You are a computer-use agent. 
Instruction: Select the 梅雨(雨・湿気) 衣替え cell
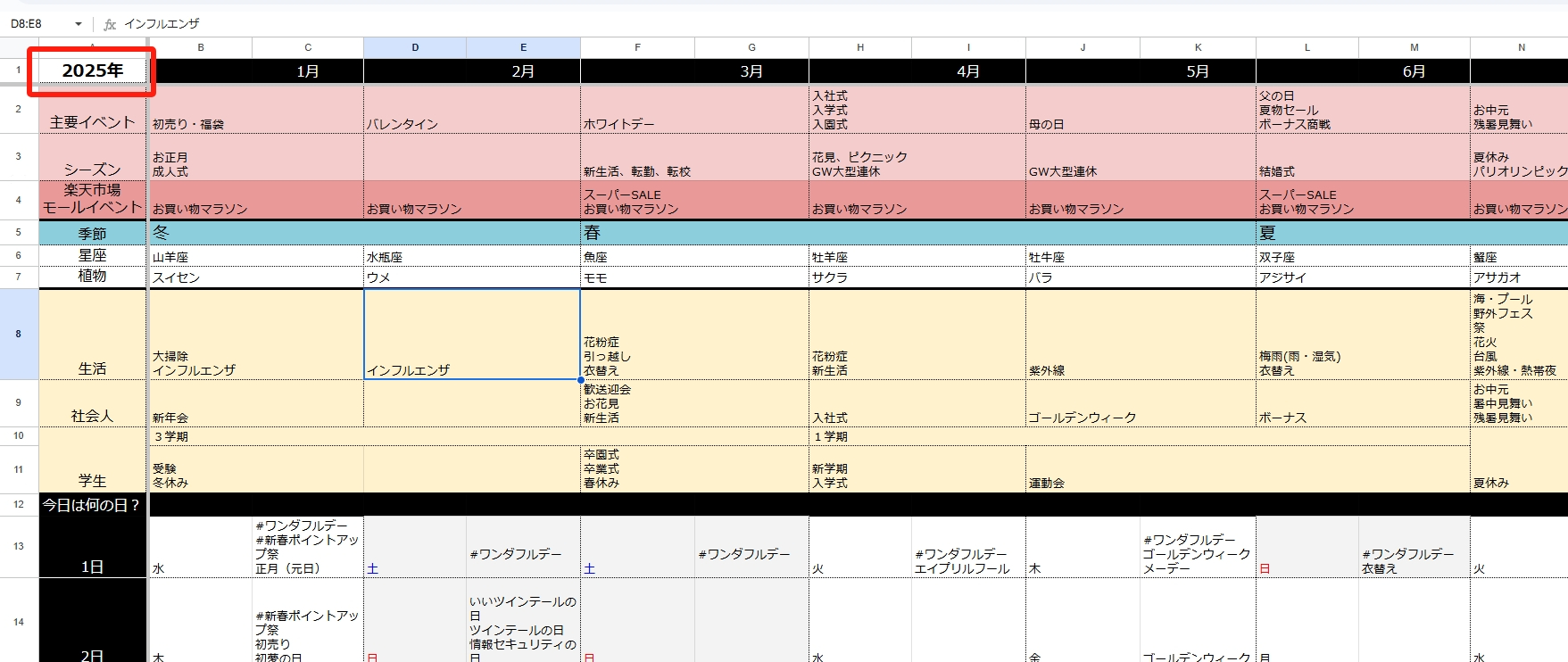1363,335
